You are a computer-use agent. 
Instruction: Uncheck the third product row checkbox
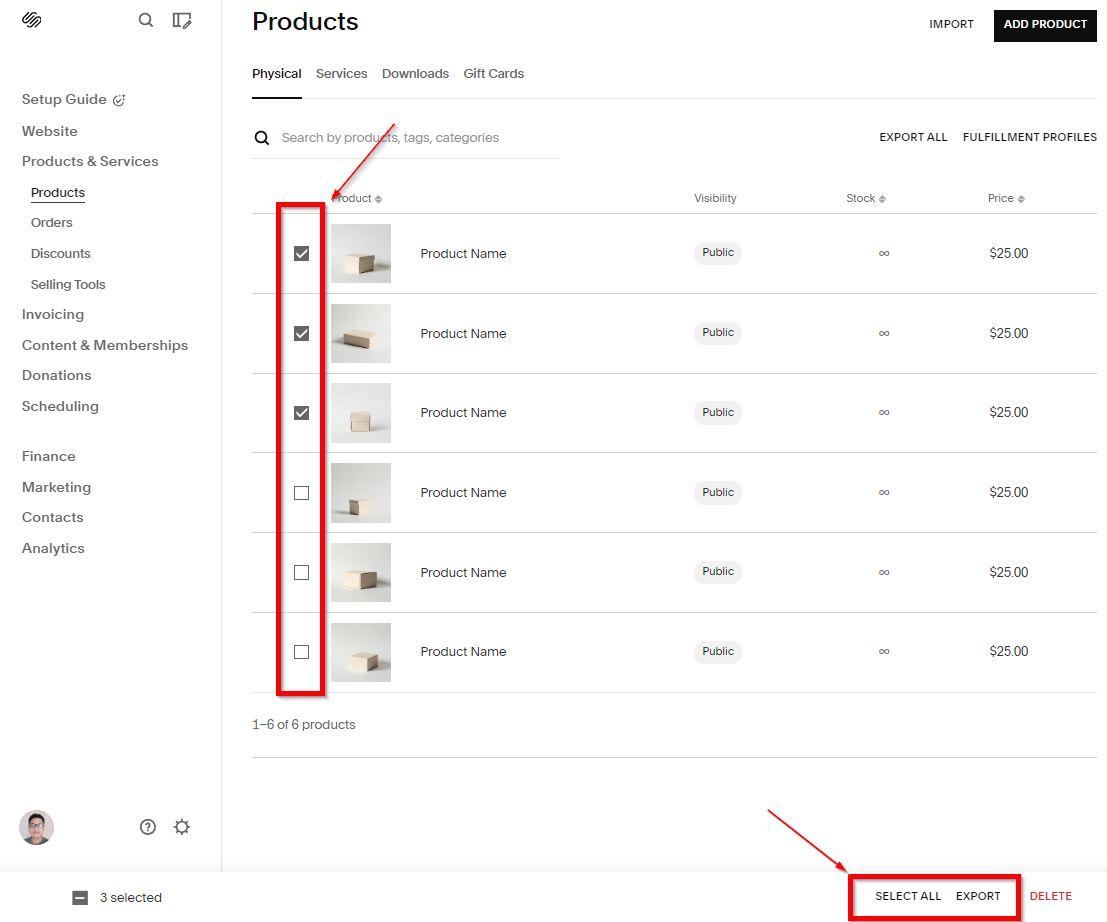click(301, 413)
